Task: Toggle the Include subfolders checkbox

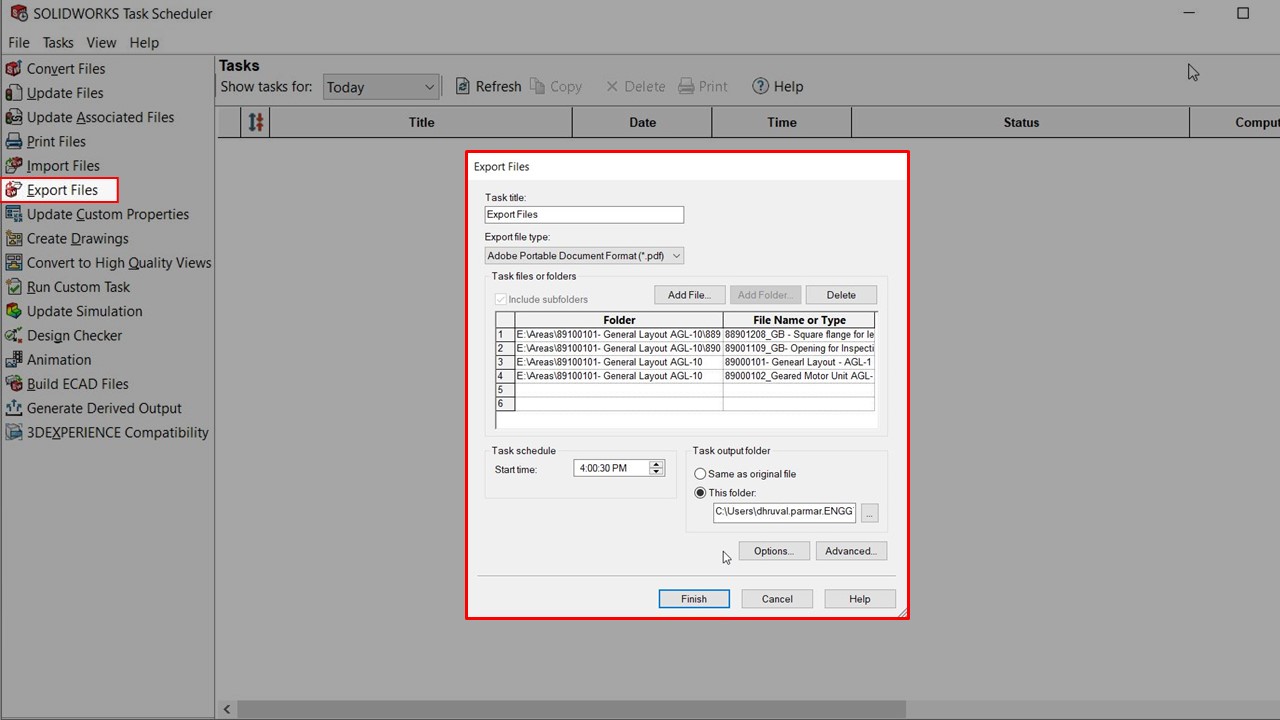Action: (501, 299)
